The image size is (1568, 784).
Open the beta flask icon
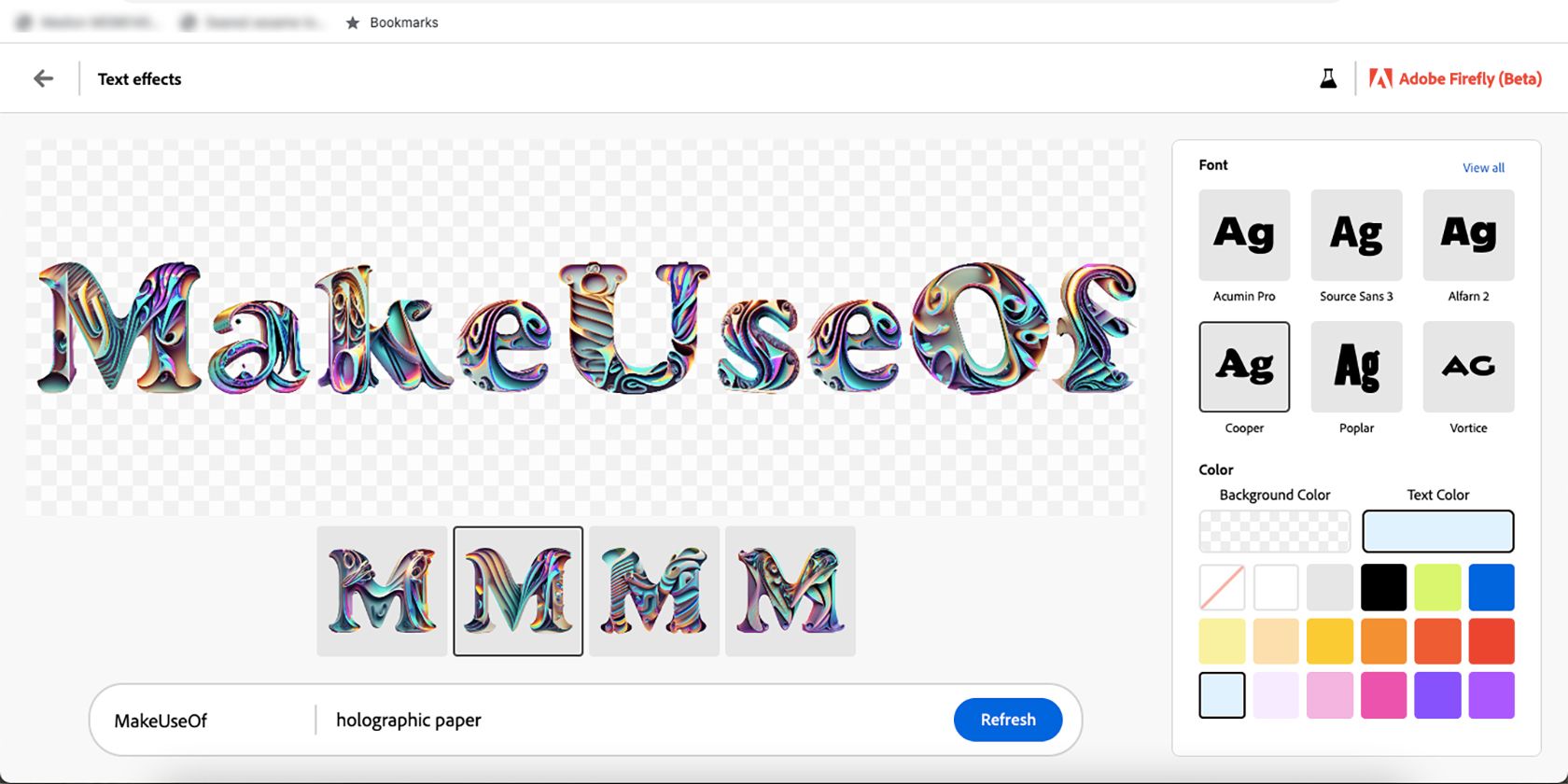1328,78
